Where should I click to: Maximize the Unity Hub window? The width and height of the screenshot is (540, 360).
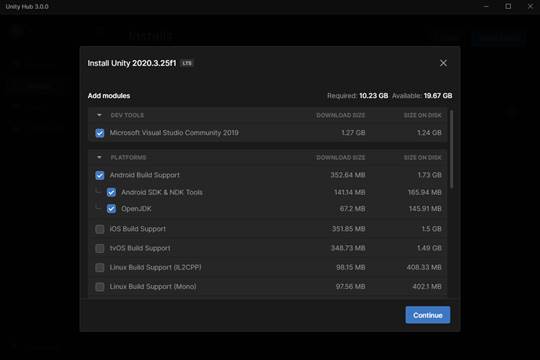[x=508, y=7]
